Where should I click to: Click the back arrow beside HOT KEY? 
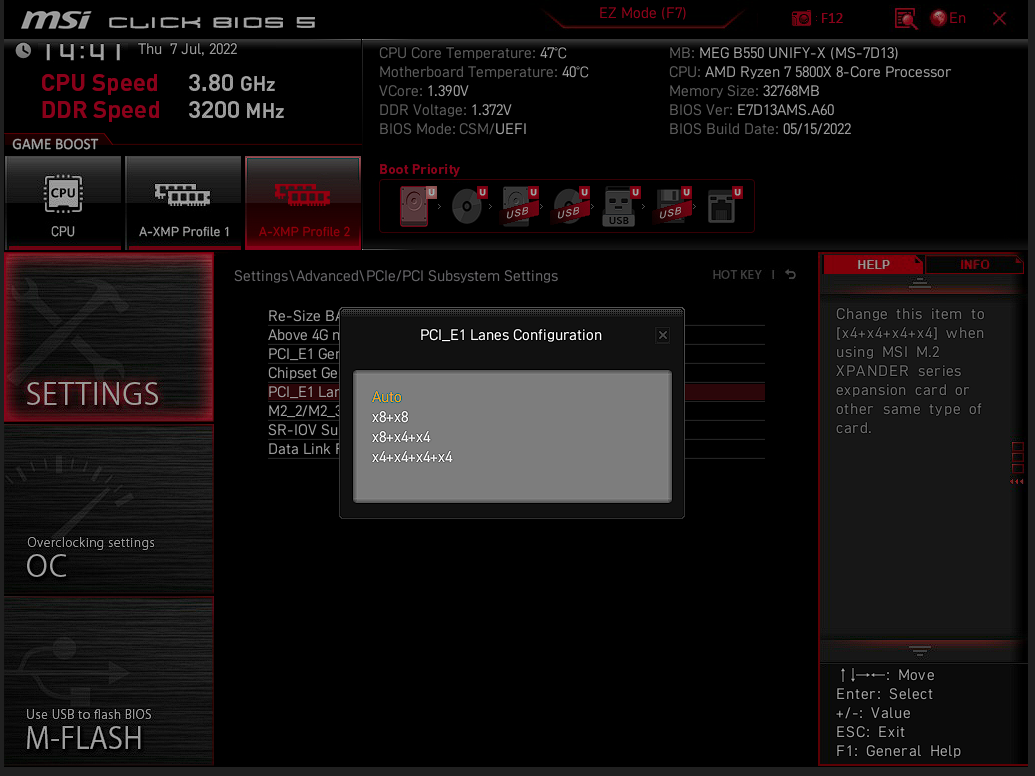(x=791, y=275)
